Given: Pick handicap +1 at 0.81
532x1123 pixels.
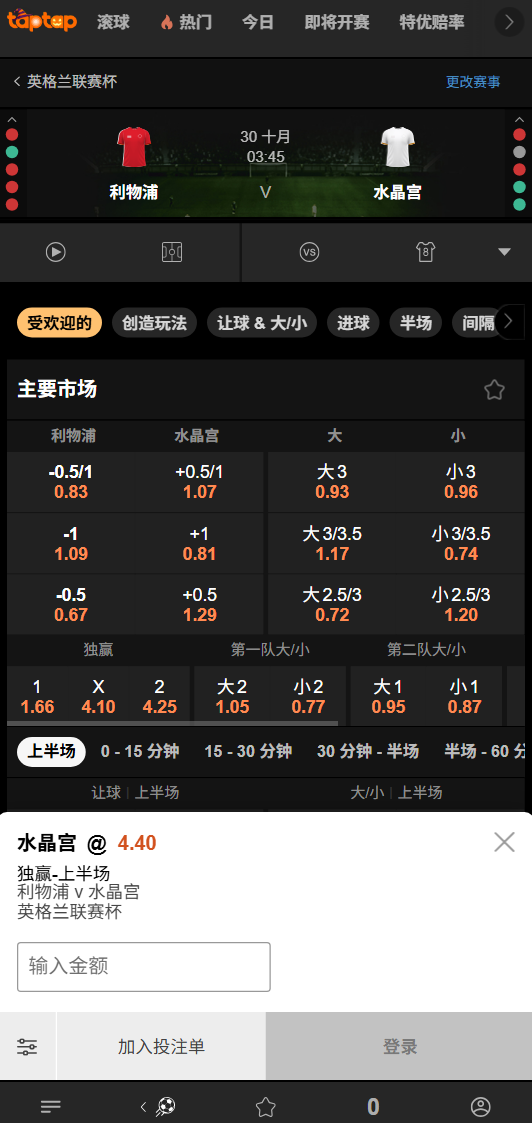Looking at the screenshot, I should [x=199, y=544].
